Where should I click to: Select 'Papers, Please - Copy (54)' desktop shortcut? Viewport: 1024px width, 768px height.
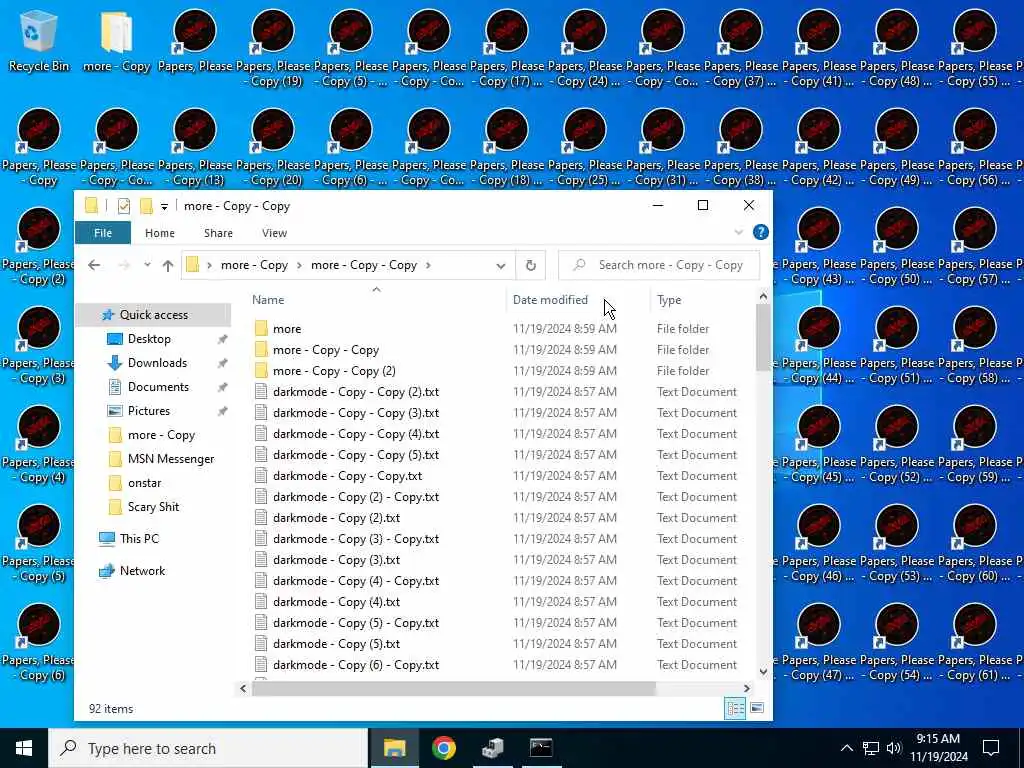[x=897, y=643]
